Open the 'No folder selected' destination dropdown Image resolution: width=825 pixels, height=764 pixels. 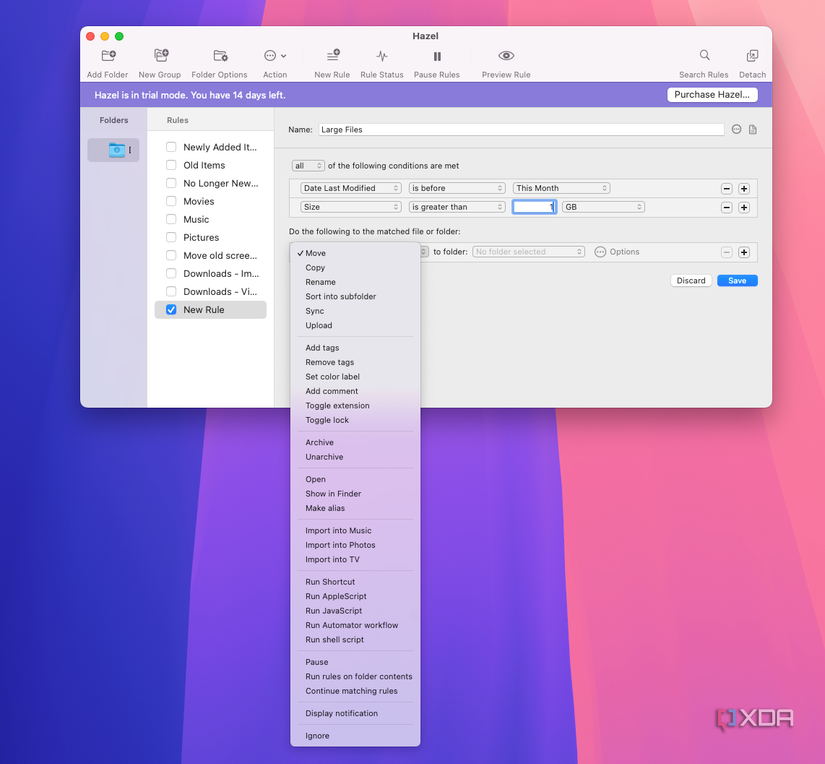(x=528, y=252)
